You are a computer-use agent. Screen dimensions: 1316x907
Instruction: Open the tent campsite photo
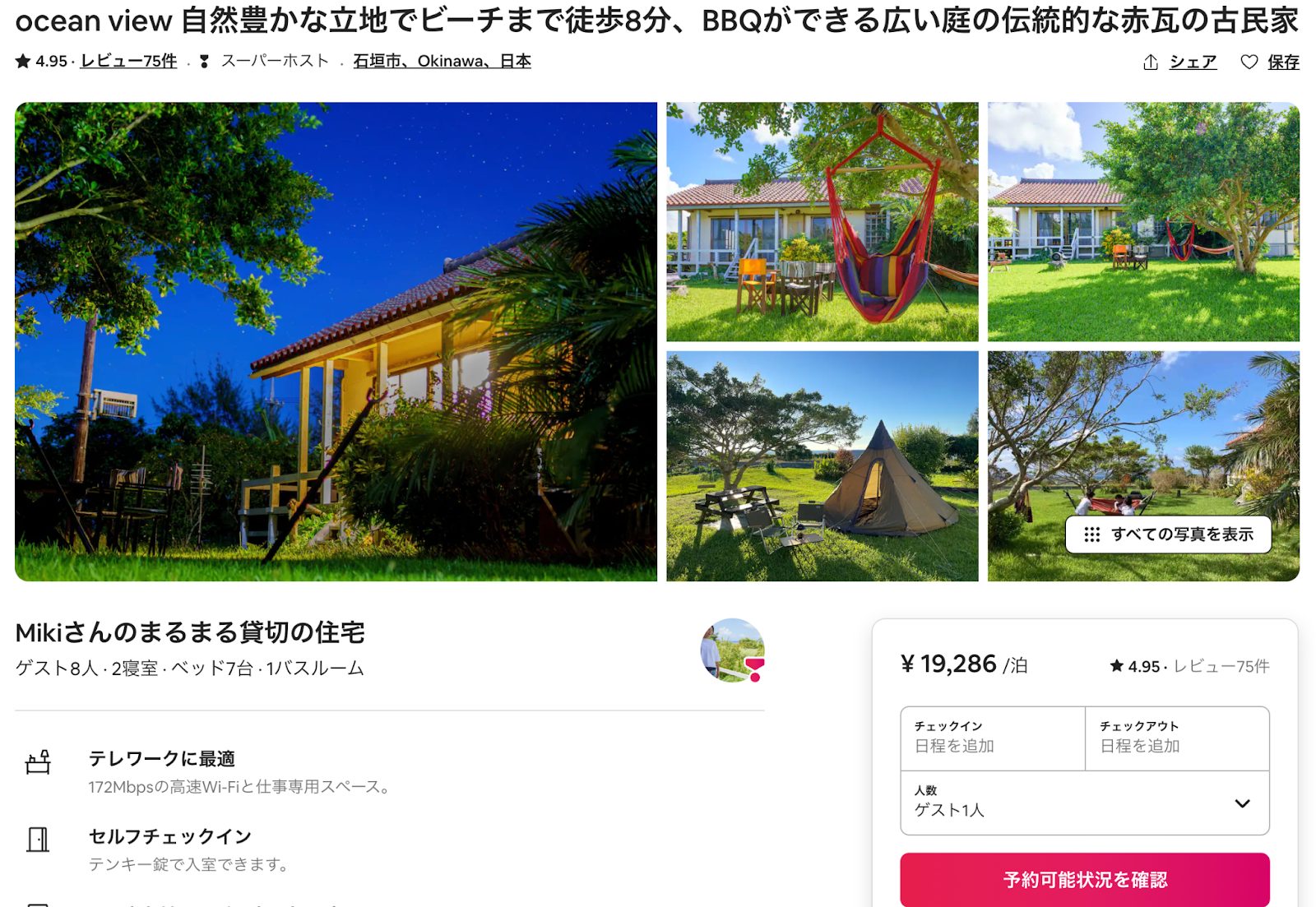(822, 466)
